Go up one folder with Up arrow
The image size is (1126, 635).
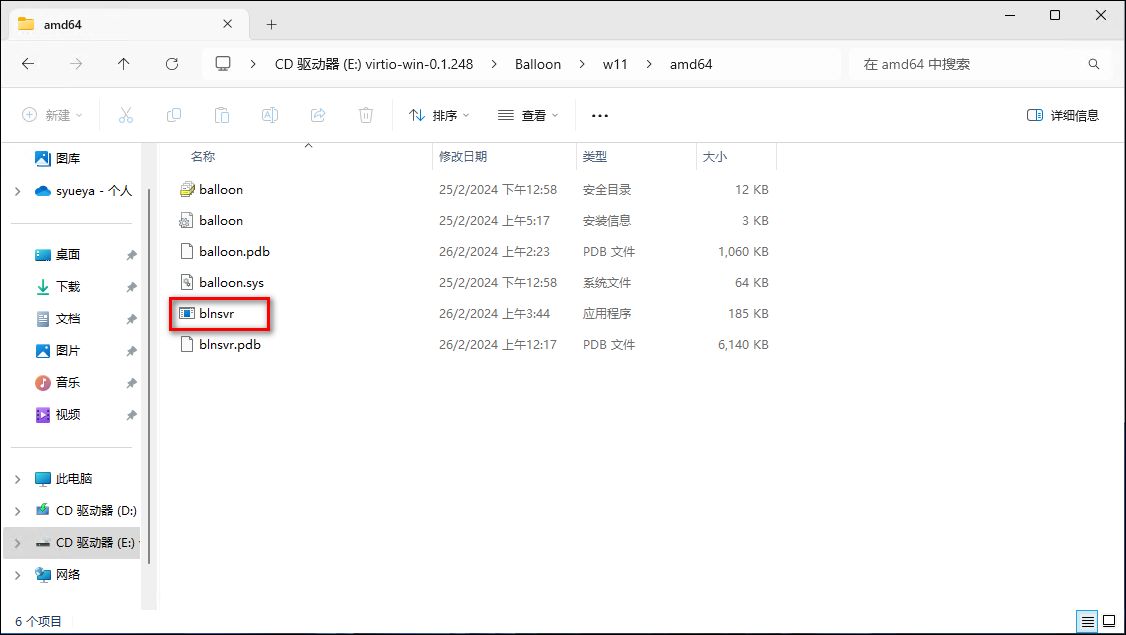click(123, 64)
